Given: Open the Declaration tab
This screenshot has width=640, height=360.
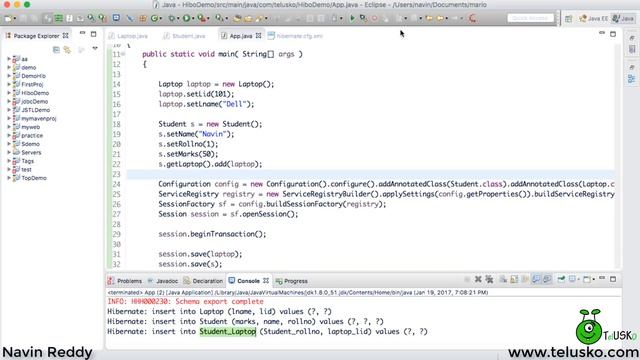Looking at the screenshot, I should pyautogui.click(x=203, y=281).
